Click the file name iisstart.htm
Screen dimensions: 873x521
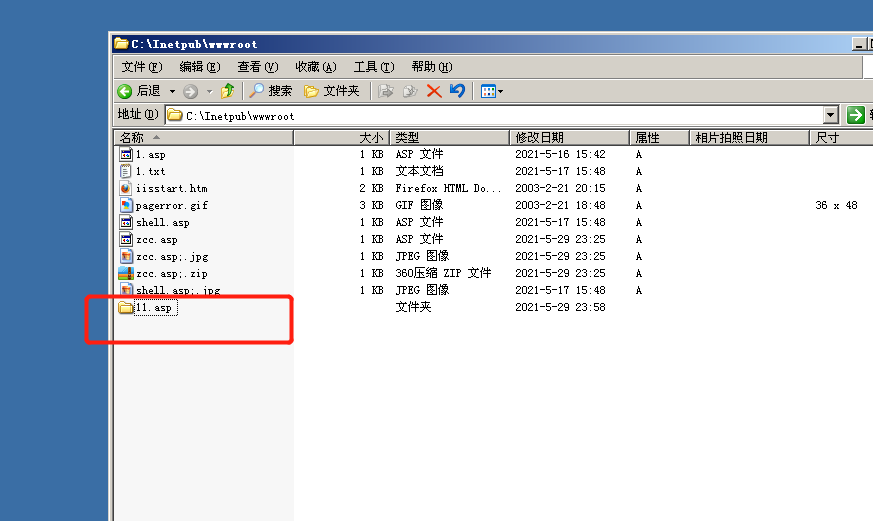pos(171,188)
